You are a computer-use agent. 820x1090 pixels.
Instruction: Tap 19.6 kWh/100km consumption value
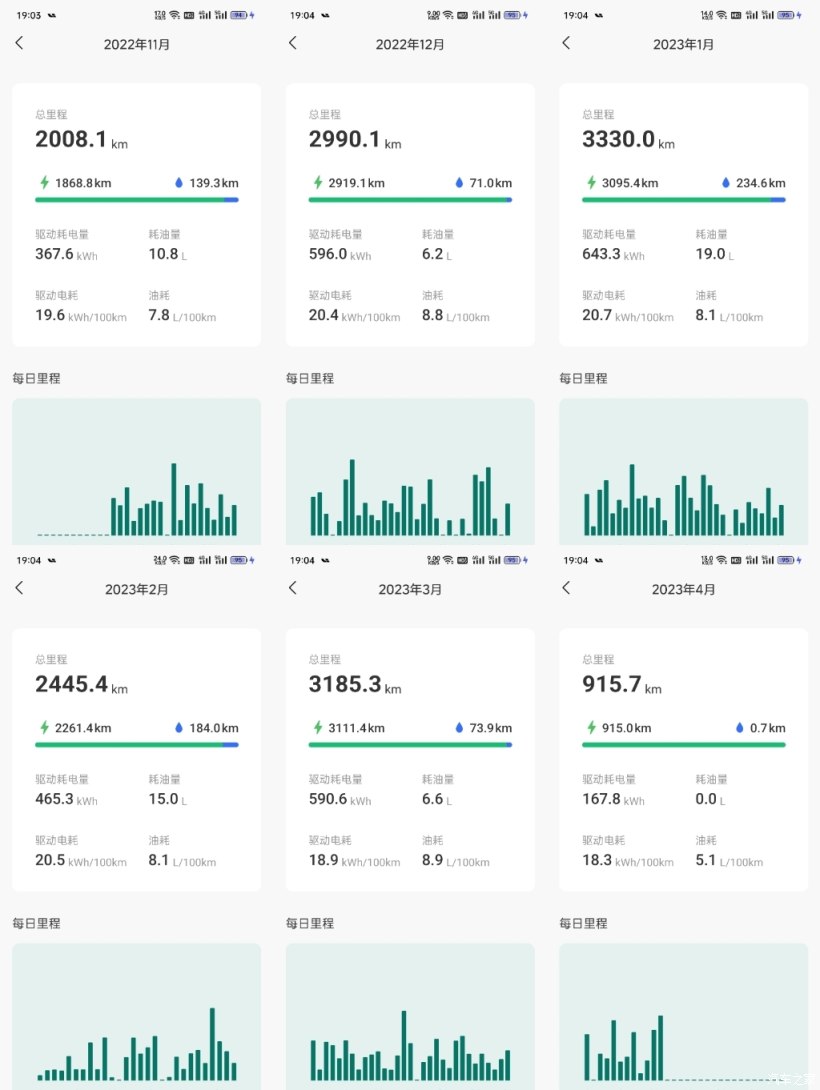(x=81, y=316)
